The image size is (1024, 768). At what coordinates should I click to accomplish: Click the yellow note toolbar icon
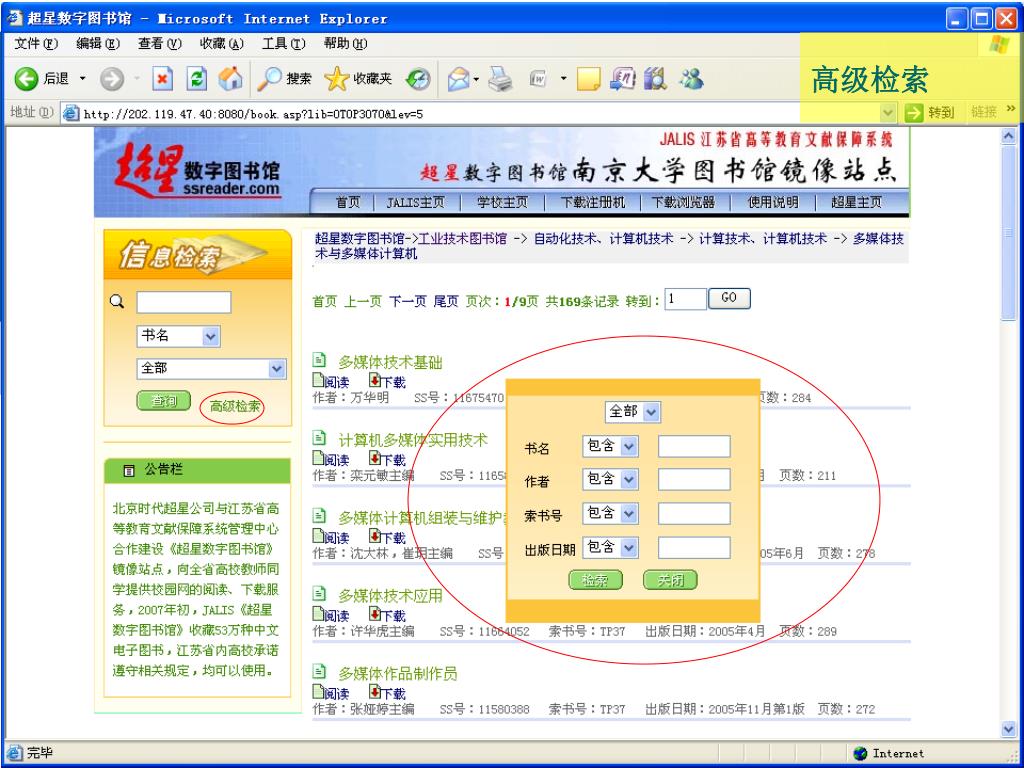pyautogui.click(x=588, y=79)
